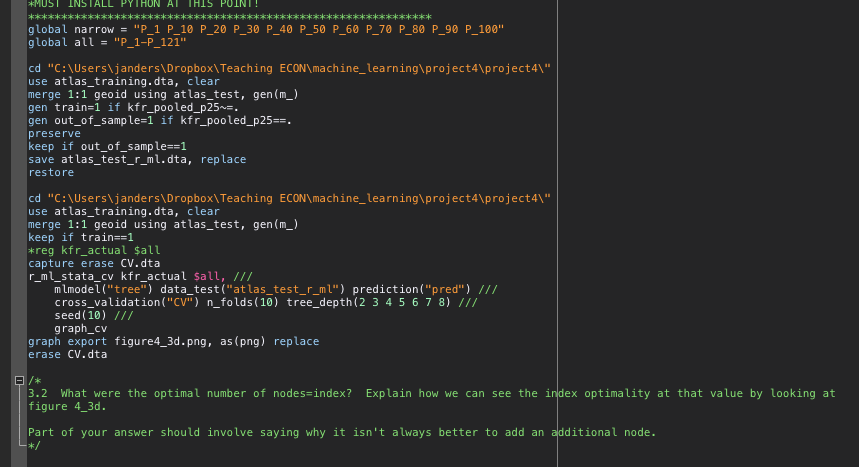Click the '3.2 What were the optimal number' comment
The height and width of the screenshot is (467, 859).
432,394
